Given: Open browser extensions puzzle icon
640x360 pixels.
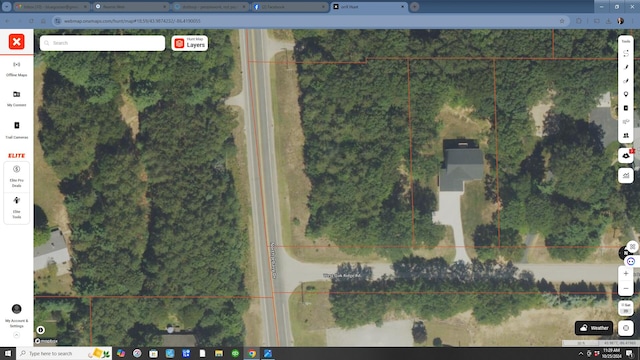Looking at the screenshot, I should [579, 21].
